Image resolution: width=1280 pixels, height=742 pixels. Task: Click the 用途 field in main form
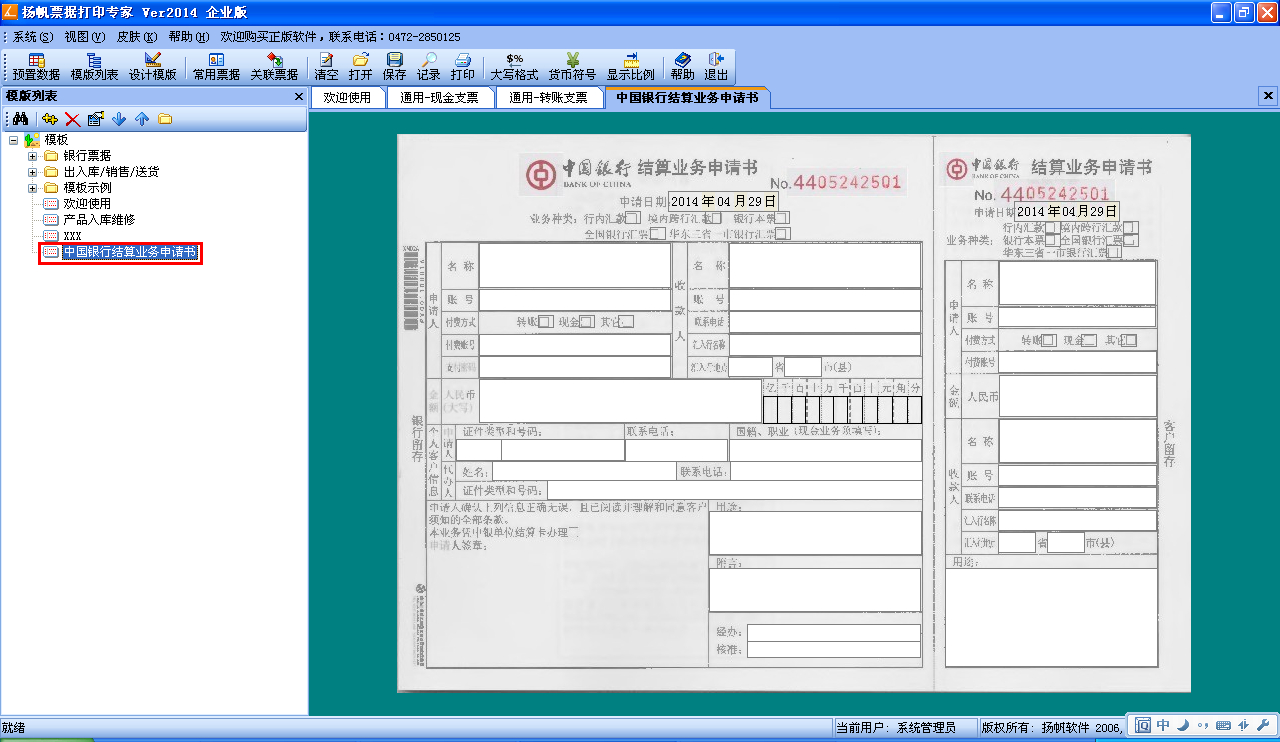tap(815, 532)
